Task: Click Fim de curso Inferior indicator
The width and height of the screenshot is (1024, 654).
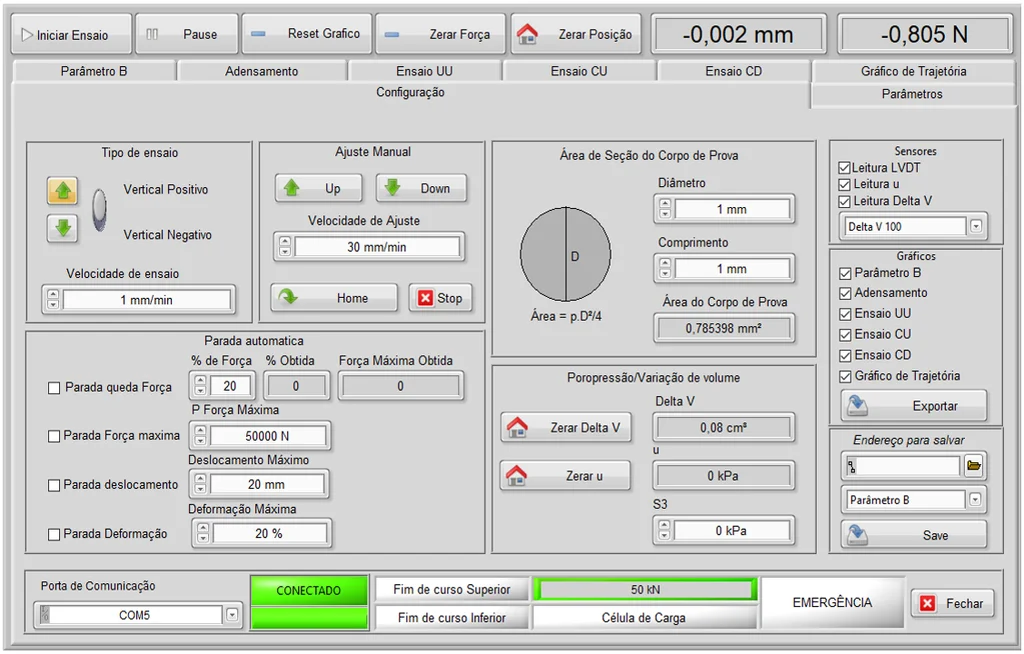Action: [452, 617]
